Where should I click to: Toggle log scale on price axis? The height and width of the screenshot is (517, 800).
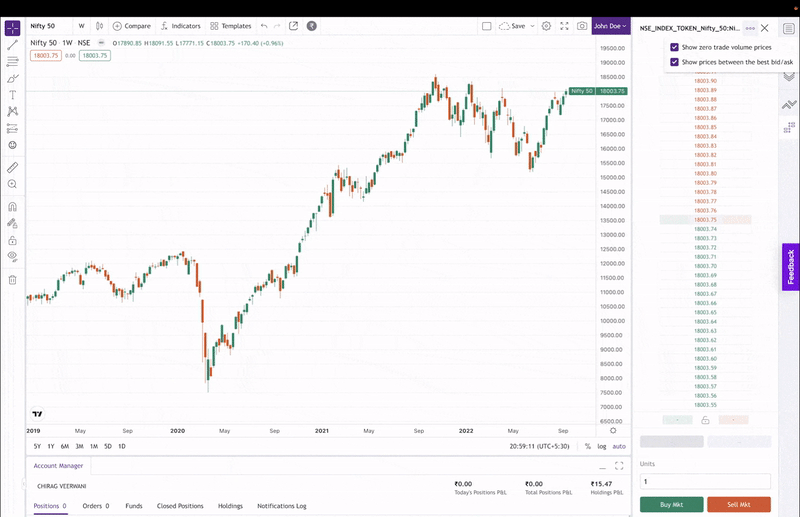coord(602,446)
